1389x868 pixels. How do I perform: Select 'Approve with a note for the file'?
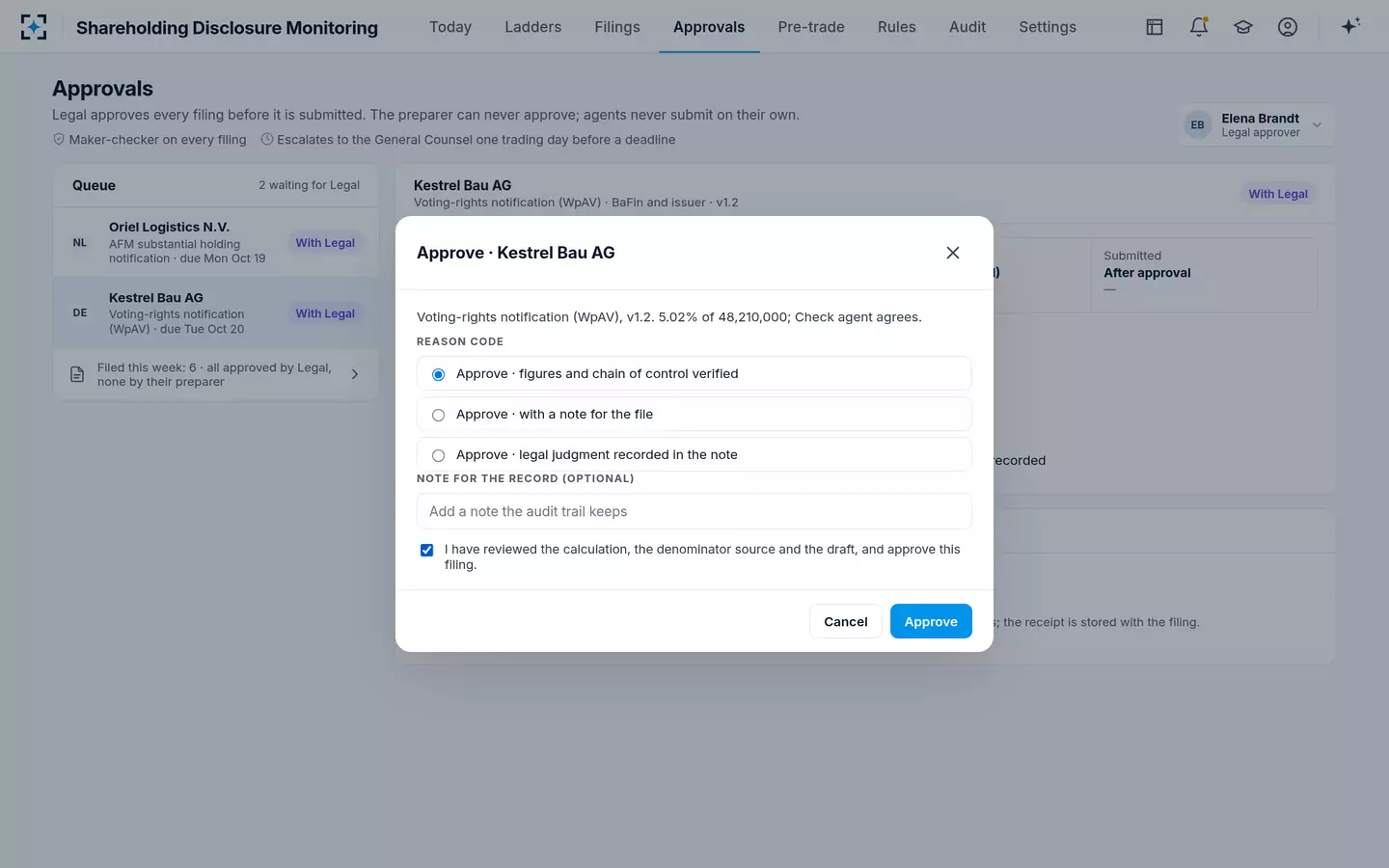coord(694,415)
